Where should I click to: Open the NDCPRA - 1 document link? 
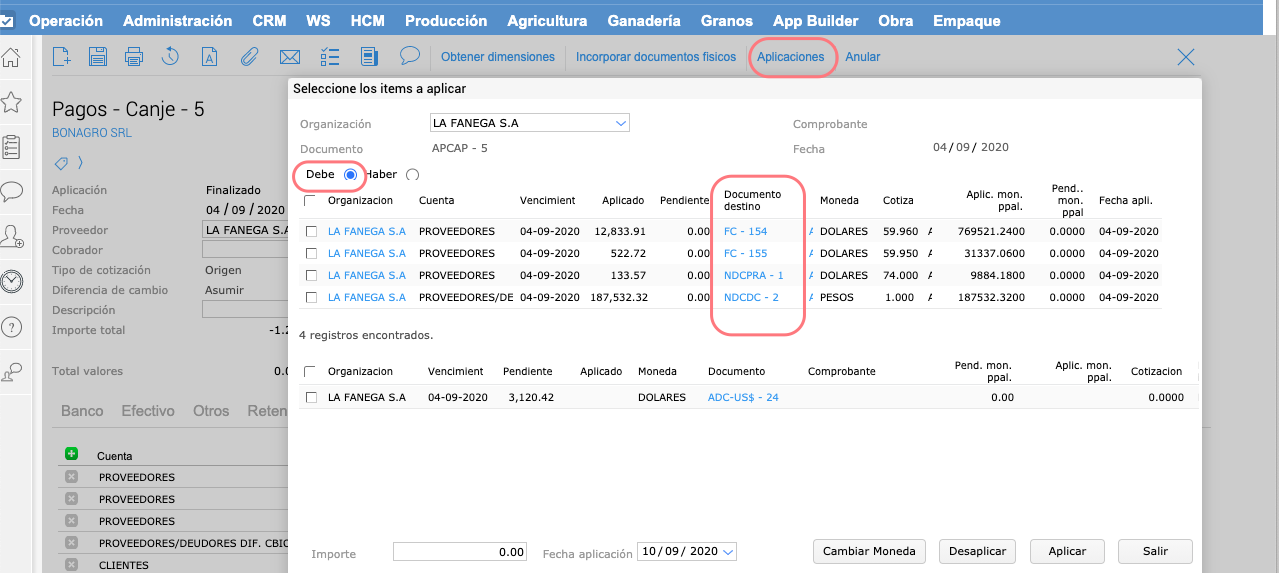753,275
